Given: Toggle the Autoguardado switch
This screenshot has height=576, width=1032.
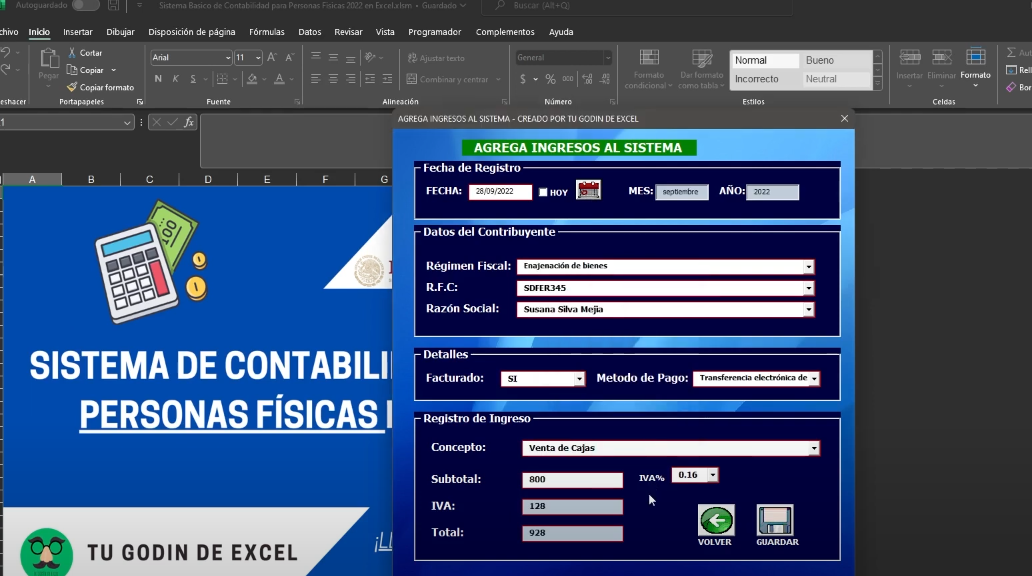Looking at the screenshot, I should coord(86,5).
